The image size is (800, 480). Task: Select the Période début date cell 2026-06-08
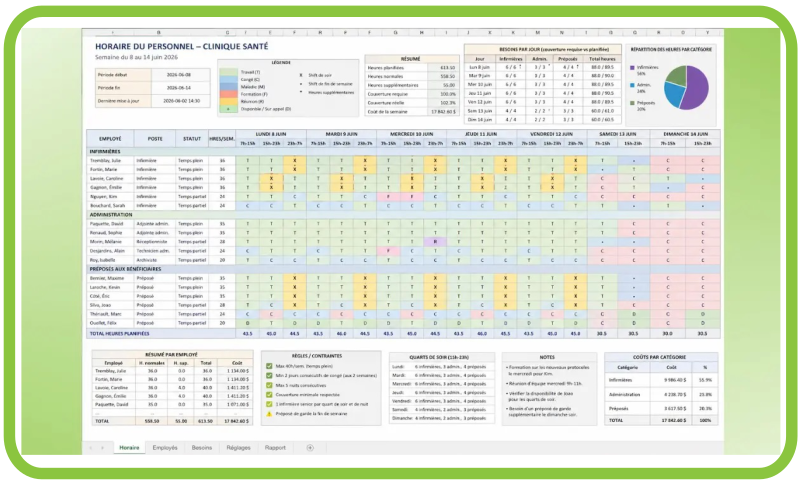(x=180, y=74)
